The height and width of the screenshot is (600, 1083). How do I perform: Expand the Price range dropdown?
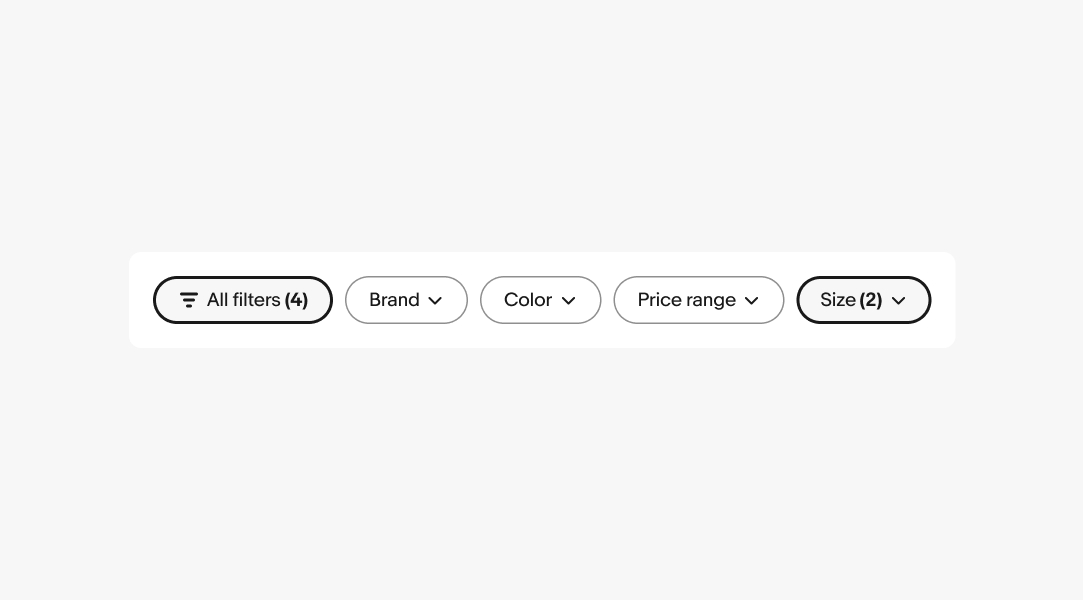[698, 300]
